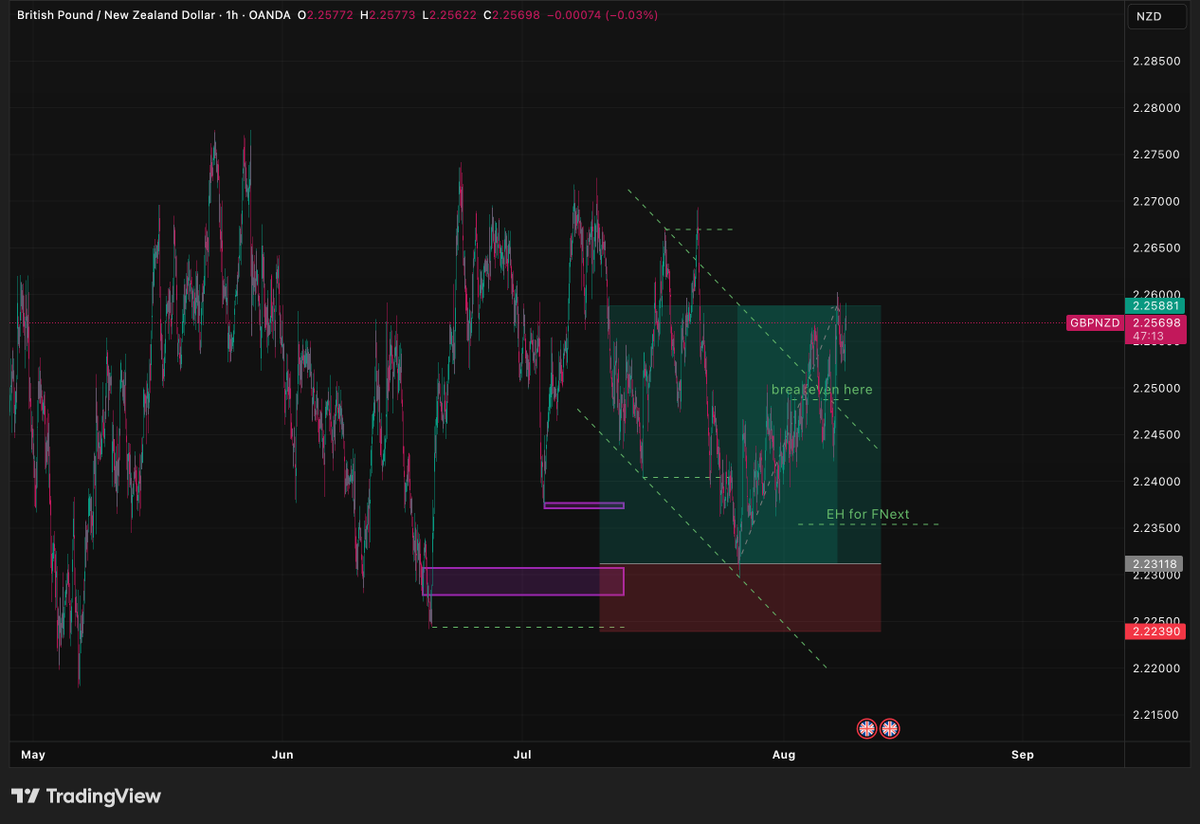Screen dimensions: 1200x824
Task: Click the Jun label on time axis
Action: pyautogui.click(x=285, y=754)
